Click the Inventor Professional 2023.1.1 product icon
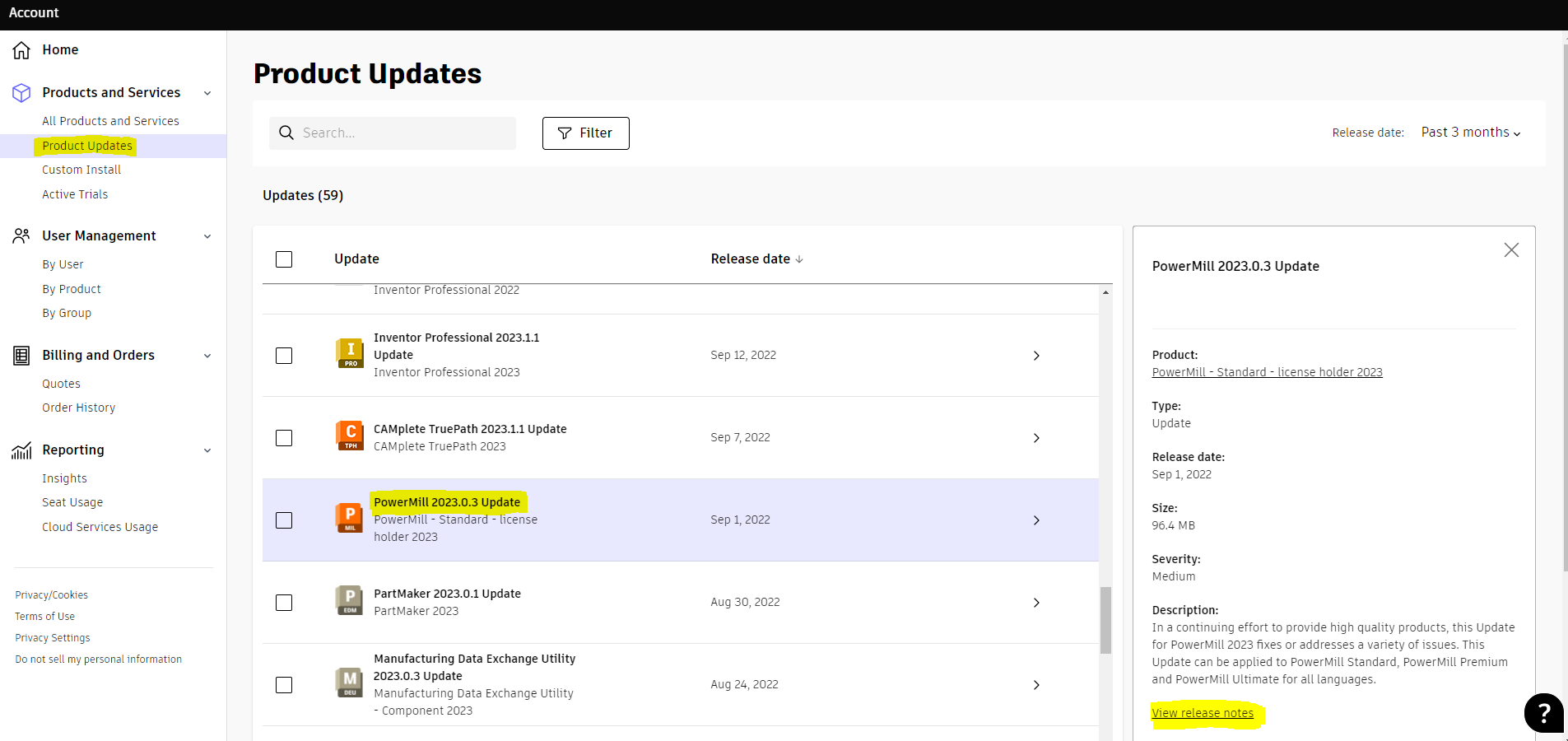 (350, 353)
